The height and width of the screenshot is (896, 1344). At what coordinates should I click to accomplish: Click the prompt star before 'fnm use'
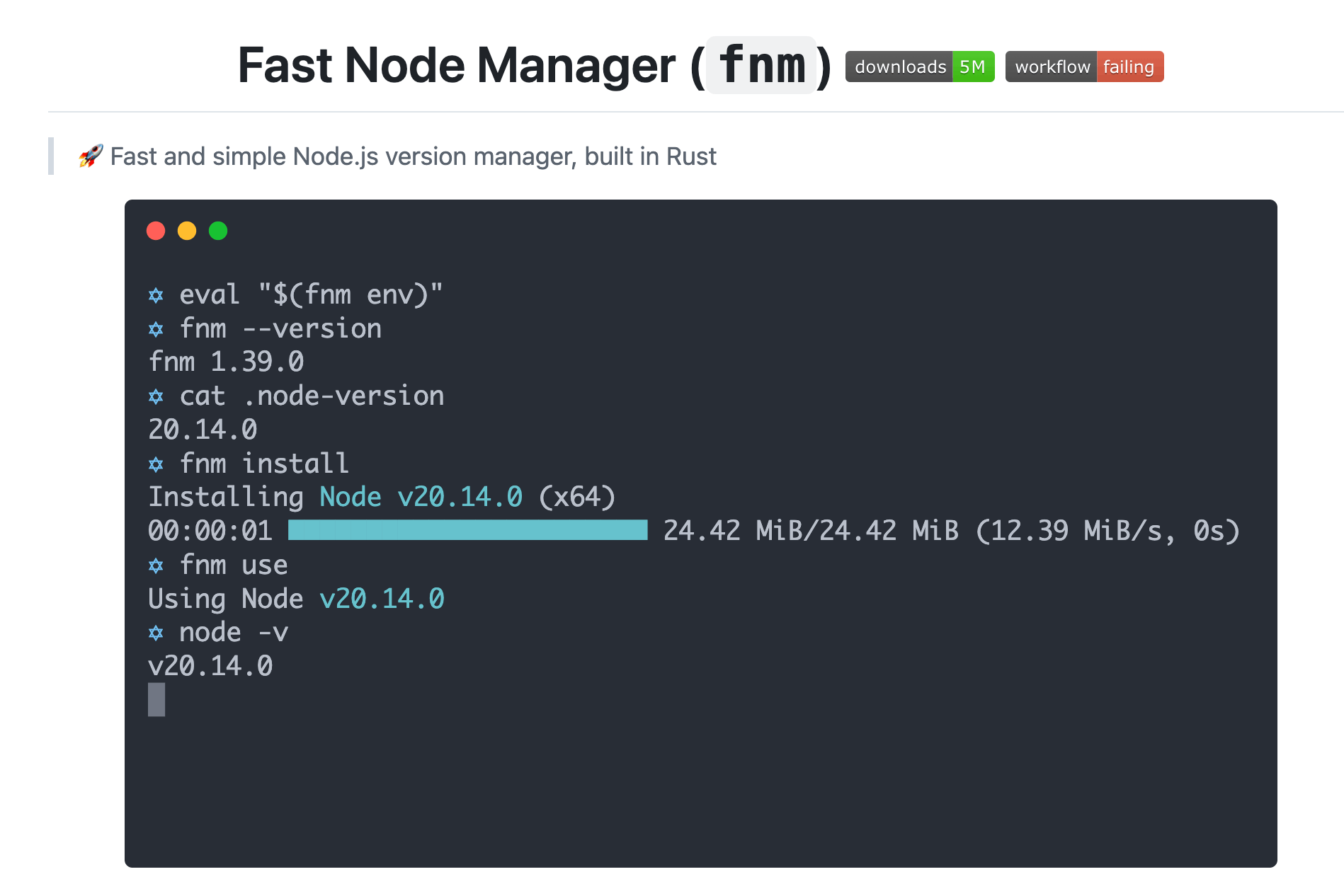[156, 565]
